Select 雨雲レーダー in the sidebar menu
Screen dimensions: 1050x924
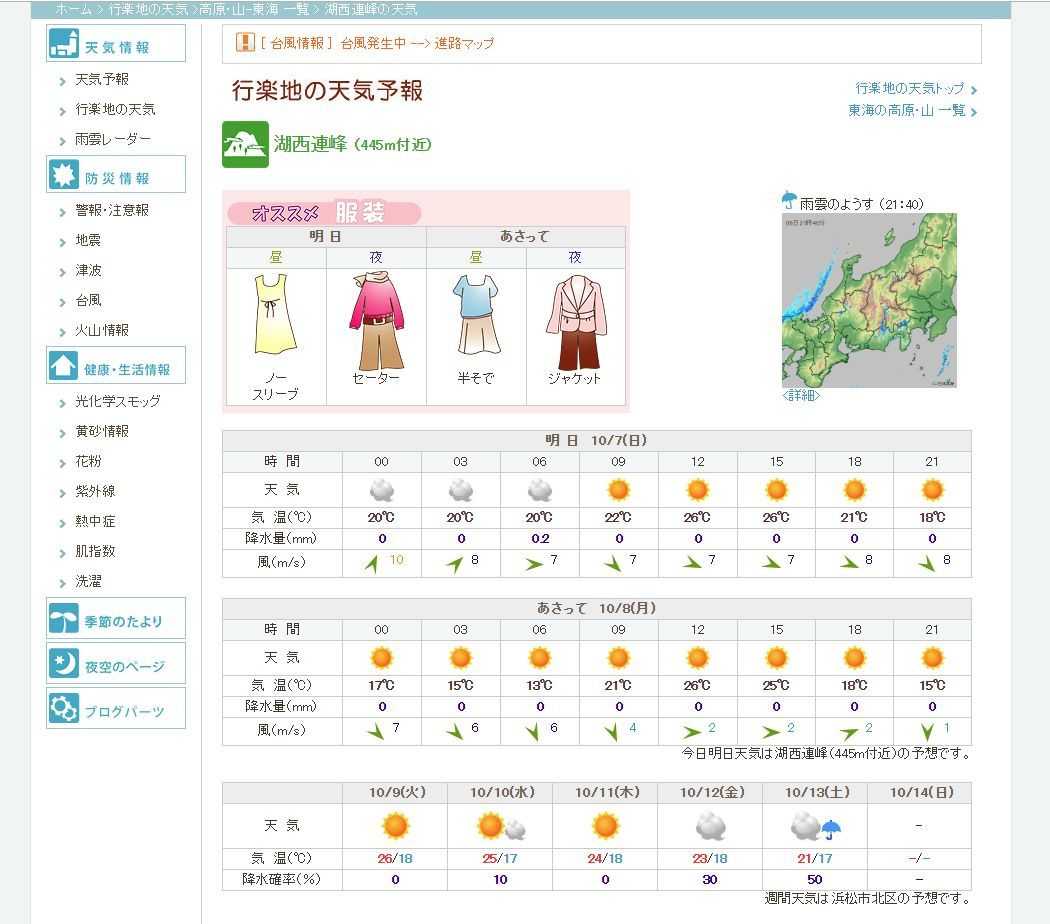click(x=113, y=139)
